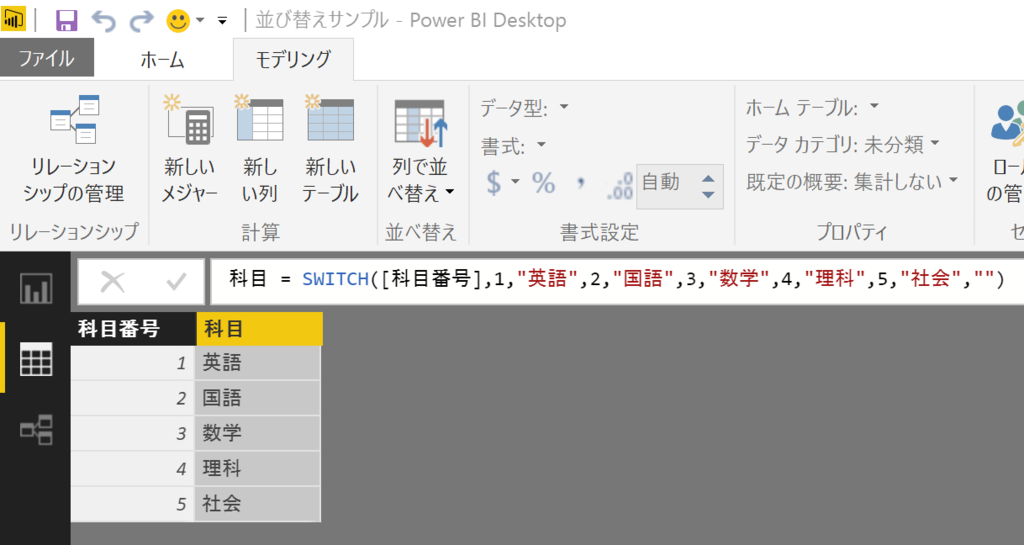Click the Redo arrow icon
The image size is (1024, 545).
click(x=141, y=21)
